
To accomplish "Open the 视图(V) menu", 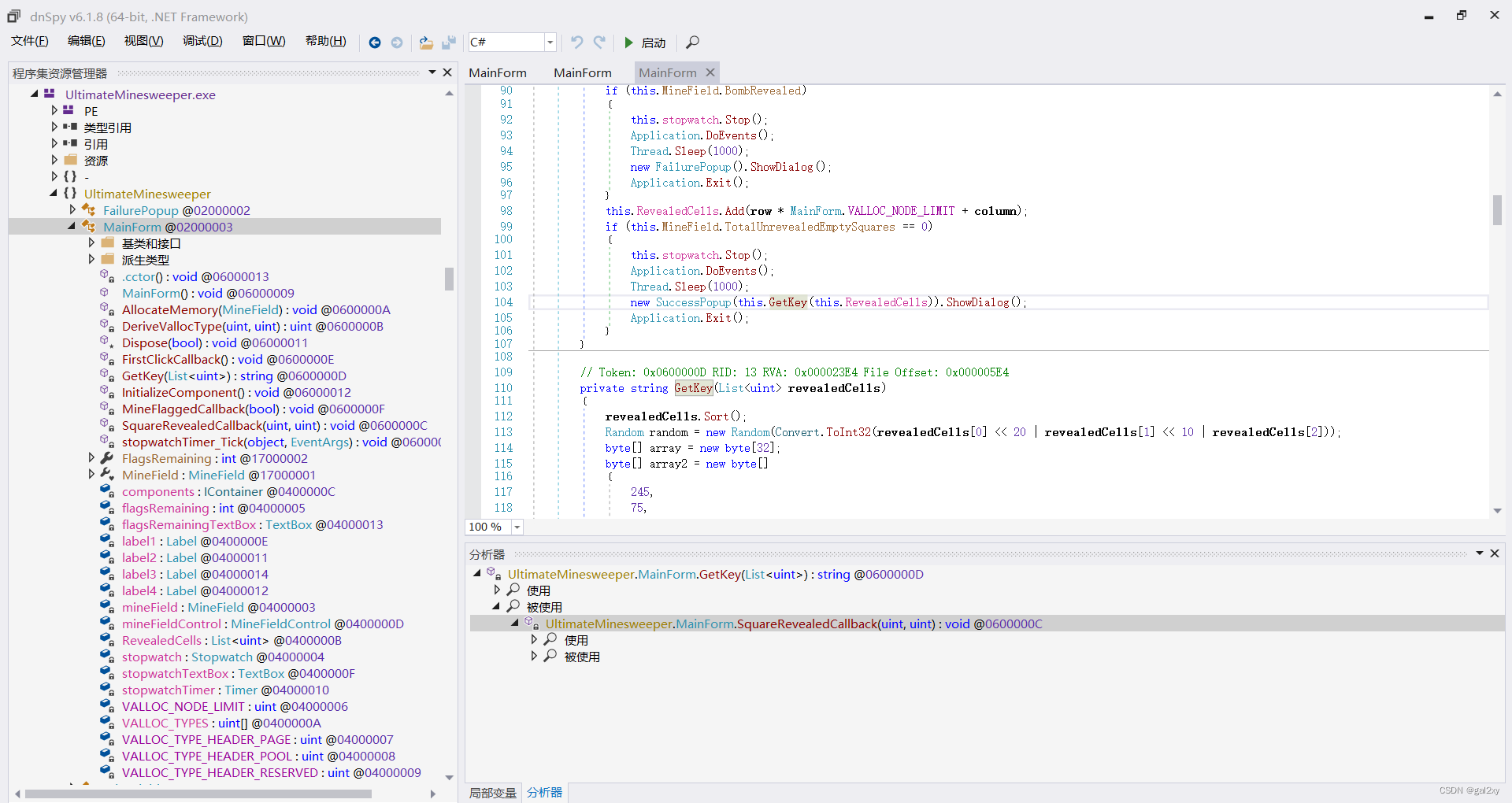I will [143, 41].
